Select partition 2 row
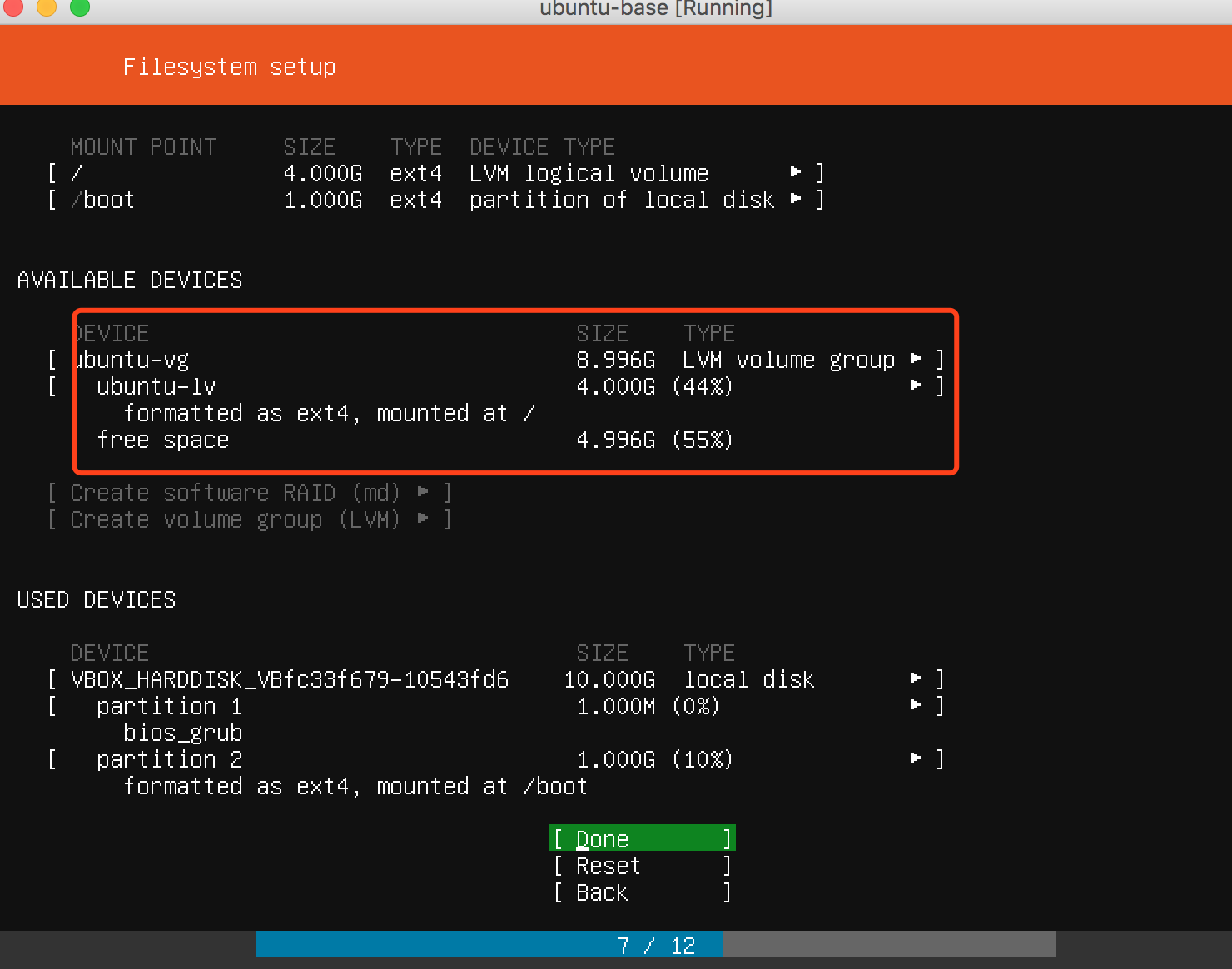The width and height of the screenshot is (1232, 969). (496, 759)
